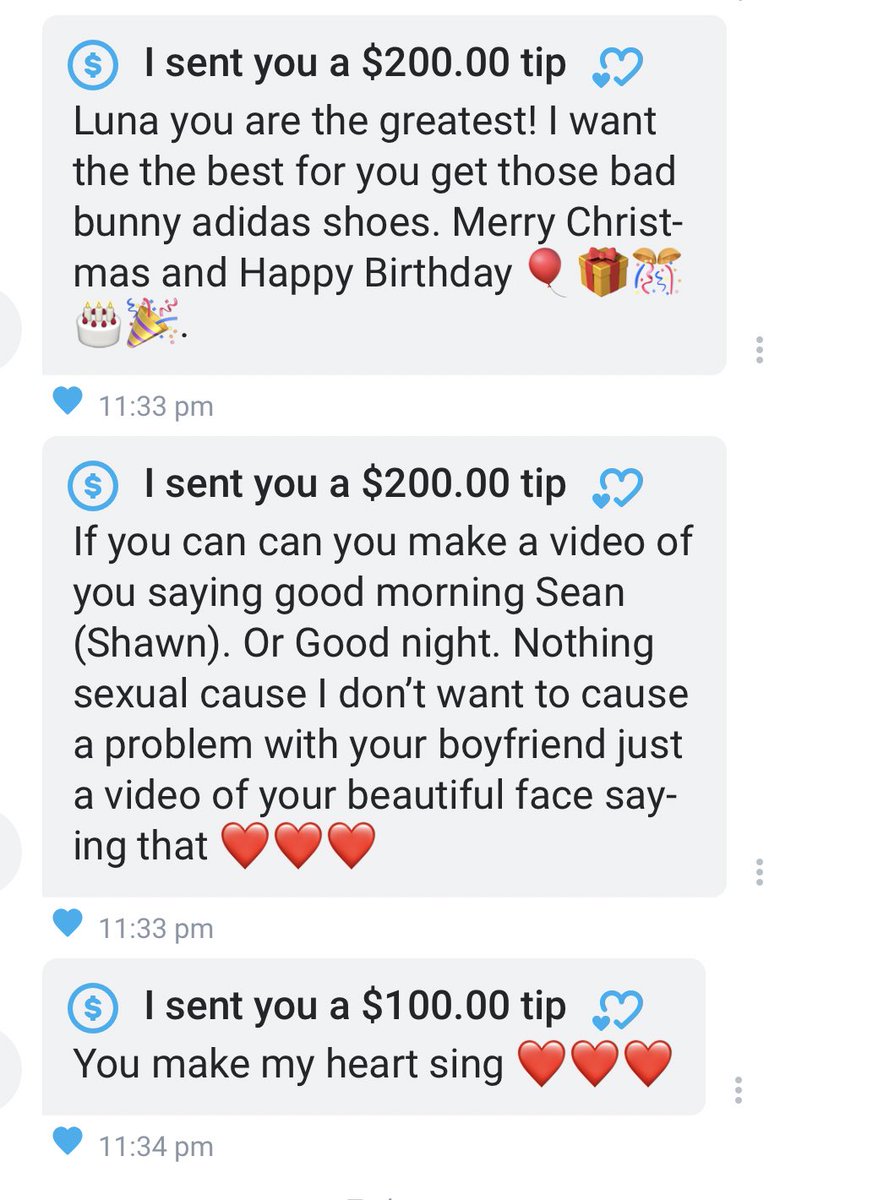This screenshot has width=878, height=1200.
Task: Tap the double-heart icon on the Merry Christmas tip
Action: click(617, 68)
